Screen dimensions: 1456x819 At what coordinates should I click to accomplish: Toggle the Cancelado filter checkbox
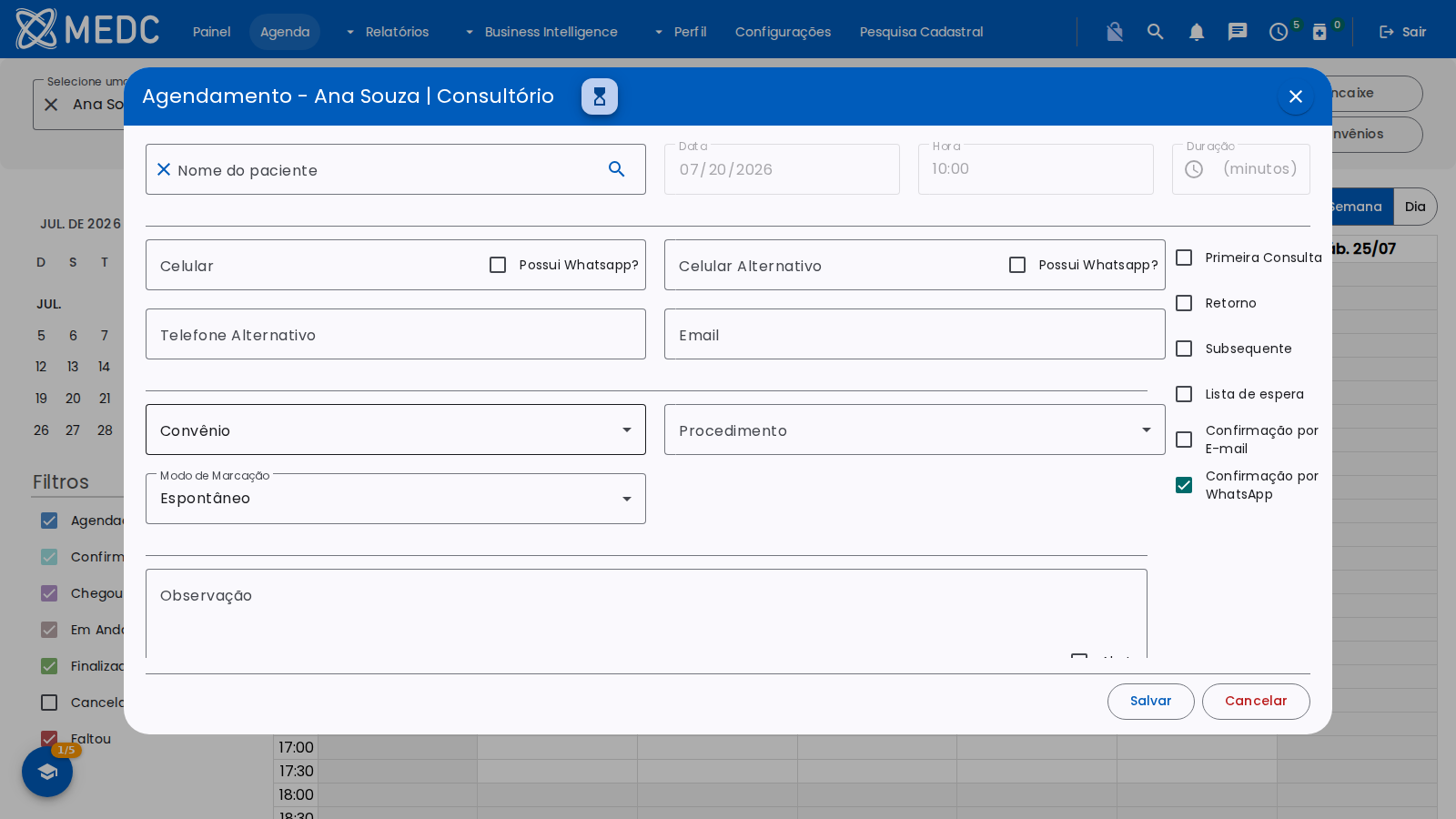click(49, 703)
